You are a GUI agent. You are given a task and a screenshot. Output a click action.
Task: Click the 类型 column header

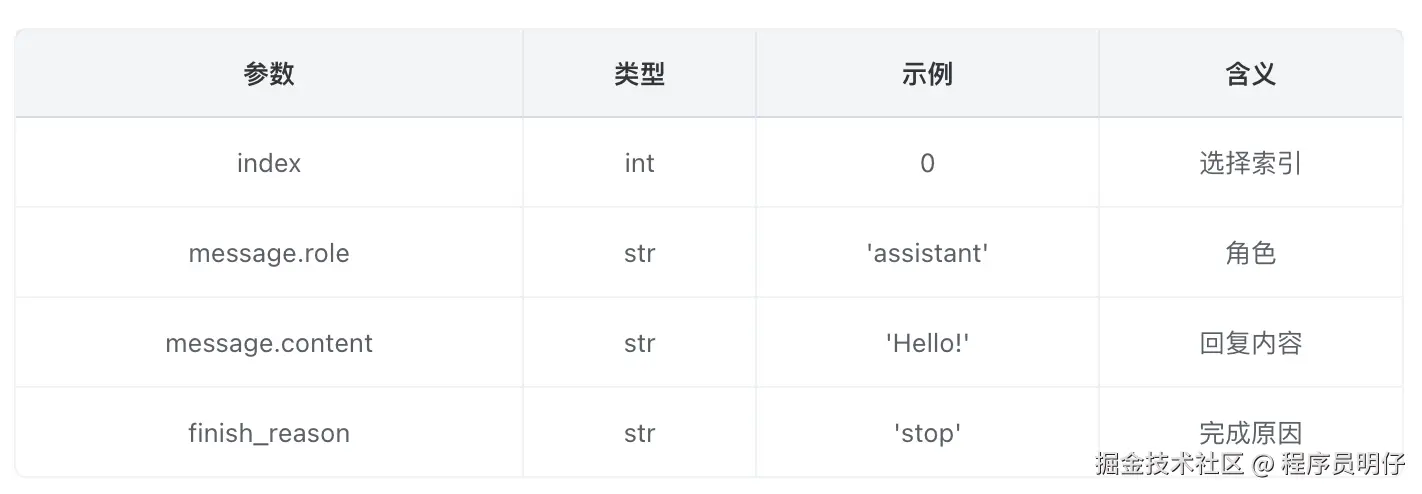[x=639, y=74]
